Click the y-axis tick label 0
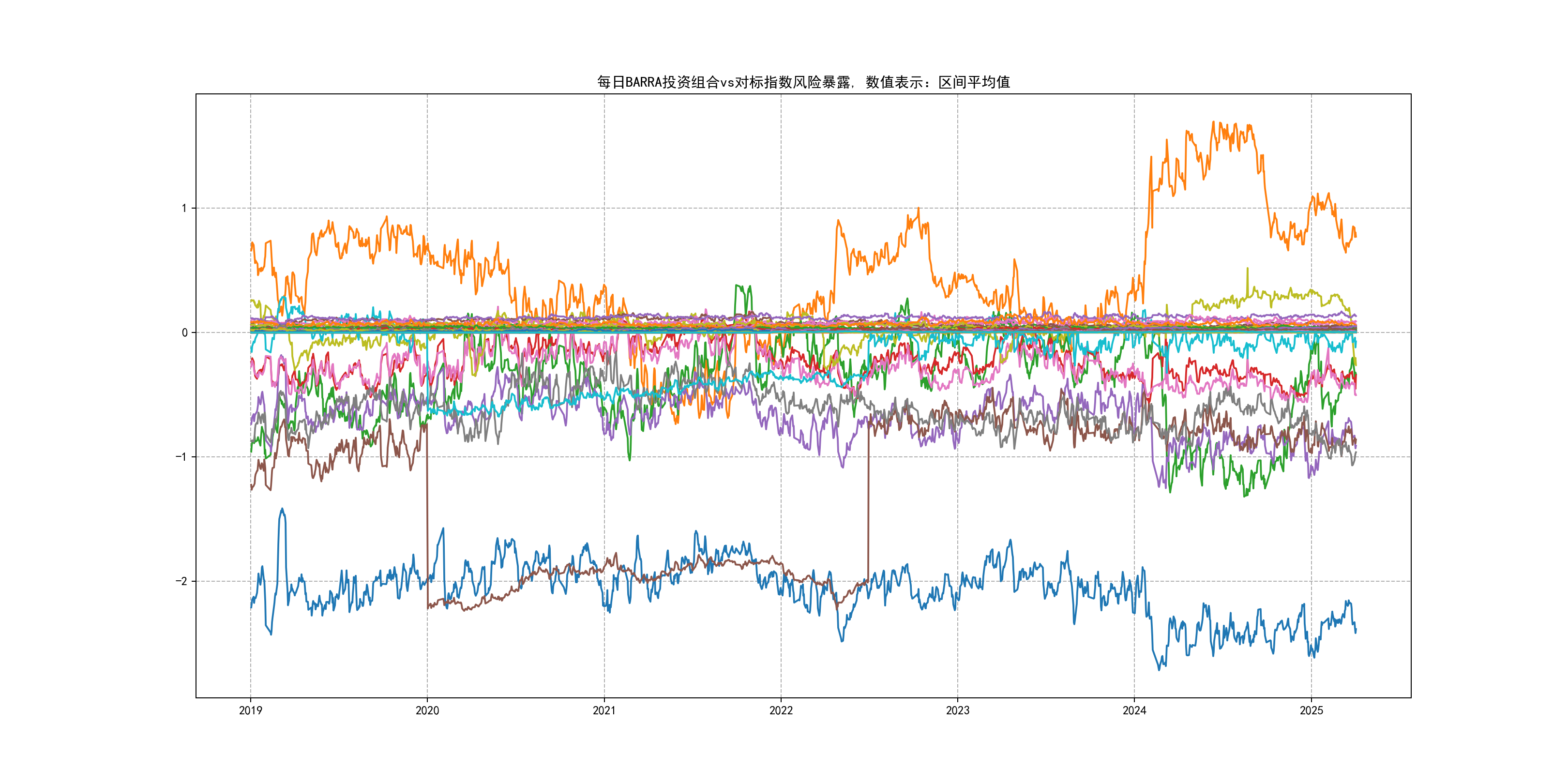This screenshot has width=1568, height=784. [x=184, y=332]
